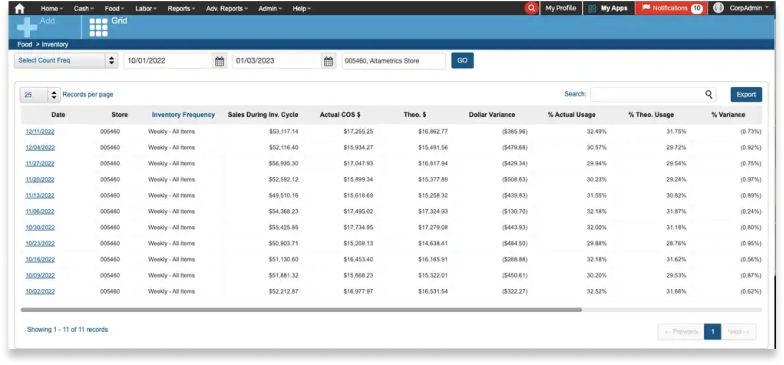
Task: Open the Adv. Reports menu
Action: [226, 8]
